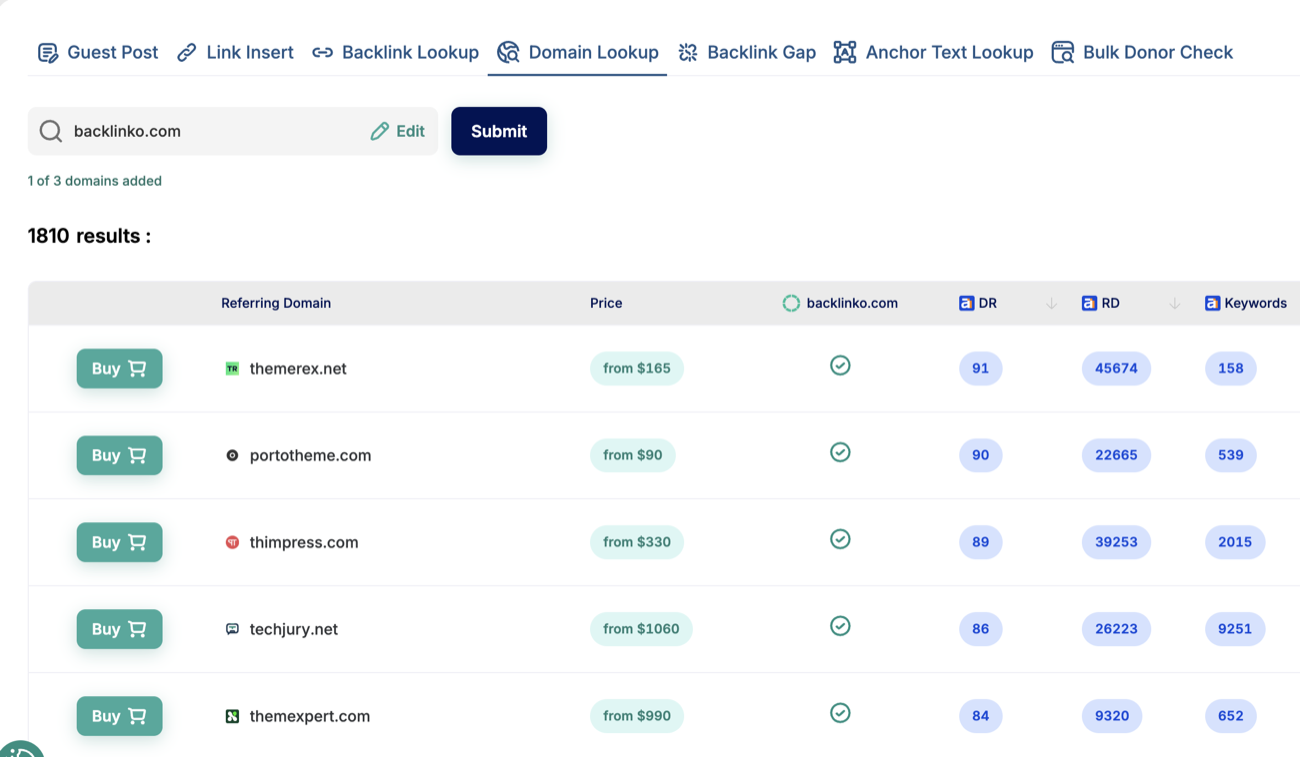Click the DR value 91

point(980,368)
